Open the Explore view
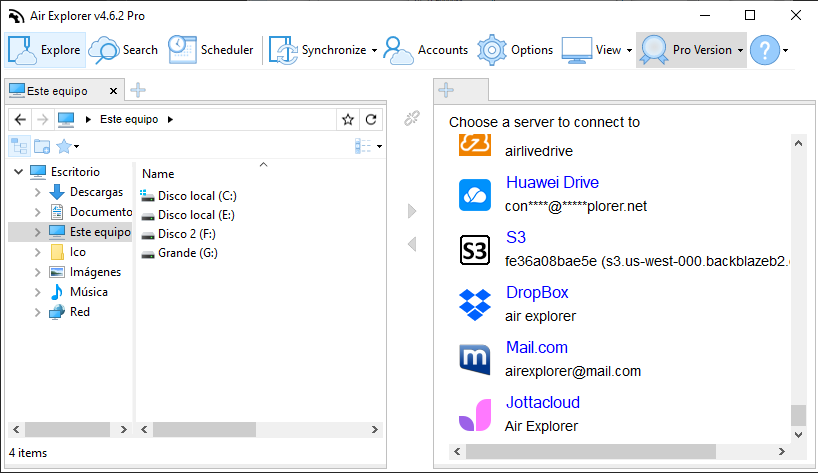This screenshot has height=473, width=818. (x=45, y=50)
